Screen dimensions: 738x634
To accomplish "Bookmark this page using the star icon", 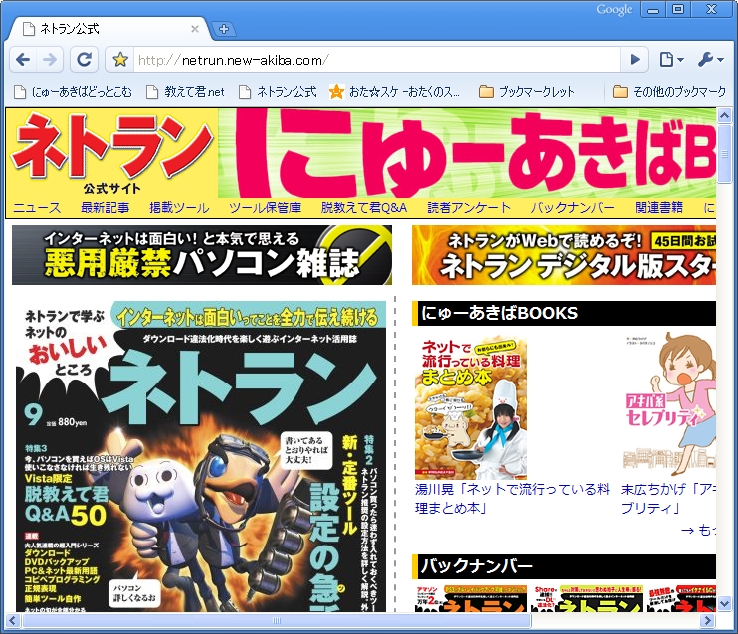I will click(x=120, y=60).
